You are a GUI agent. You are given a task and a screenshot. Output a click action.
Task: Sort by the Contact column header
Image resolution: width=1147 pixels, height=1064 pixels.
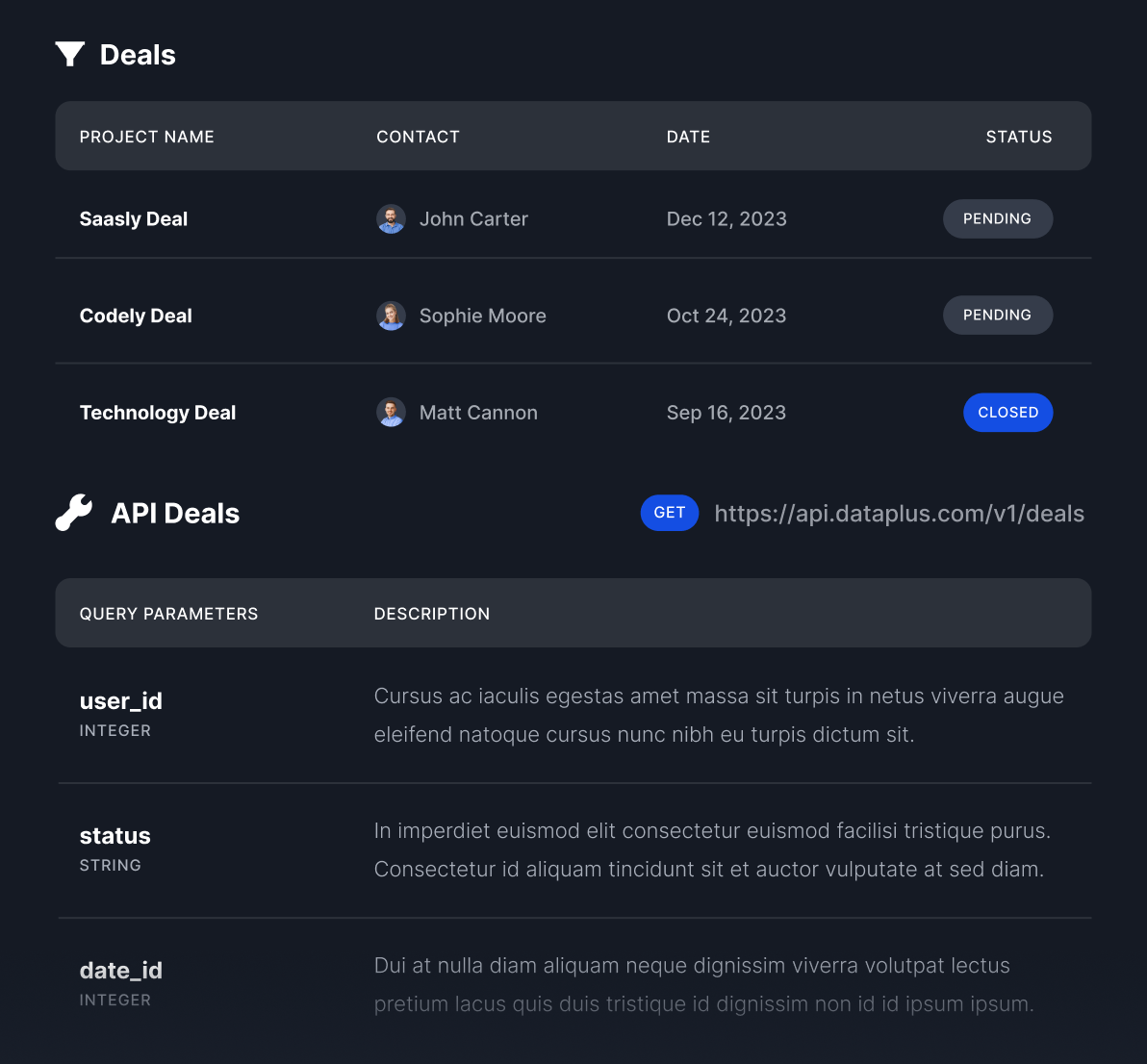tap(418, 137)
